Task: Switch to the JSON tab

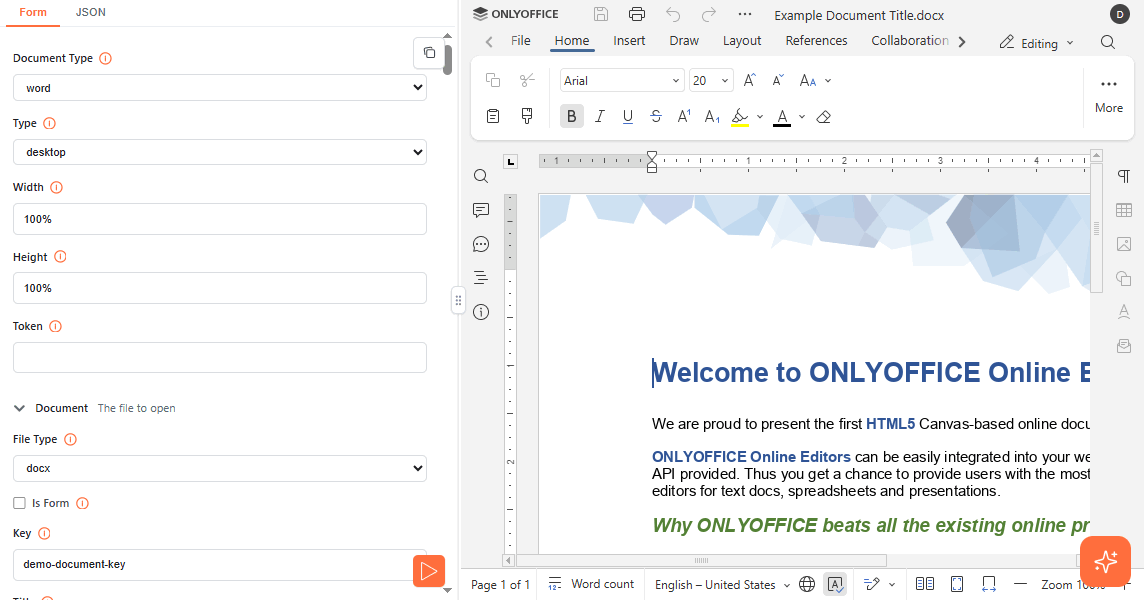Action: [x=91, y=12]
